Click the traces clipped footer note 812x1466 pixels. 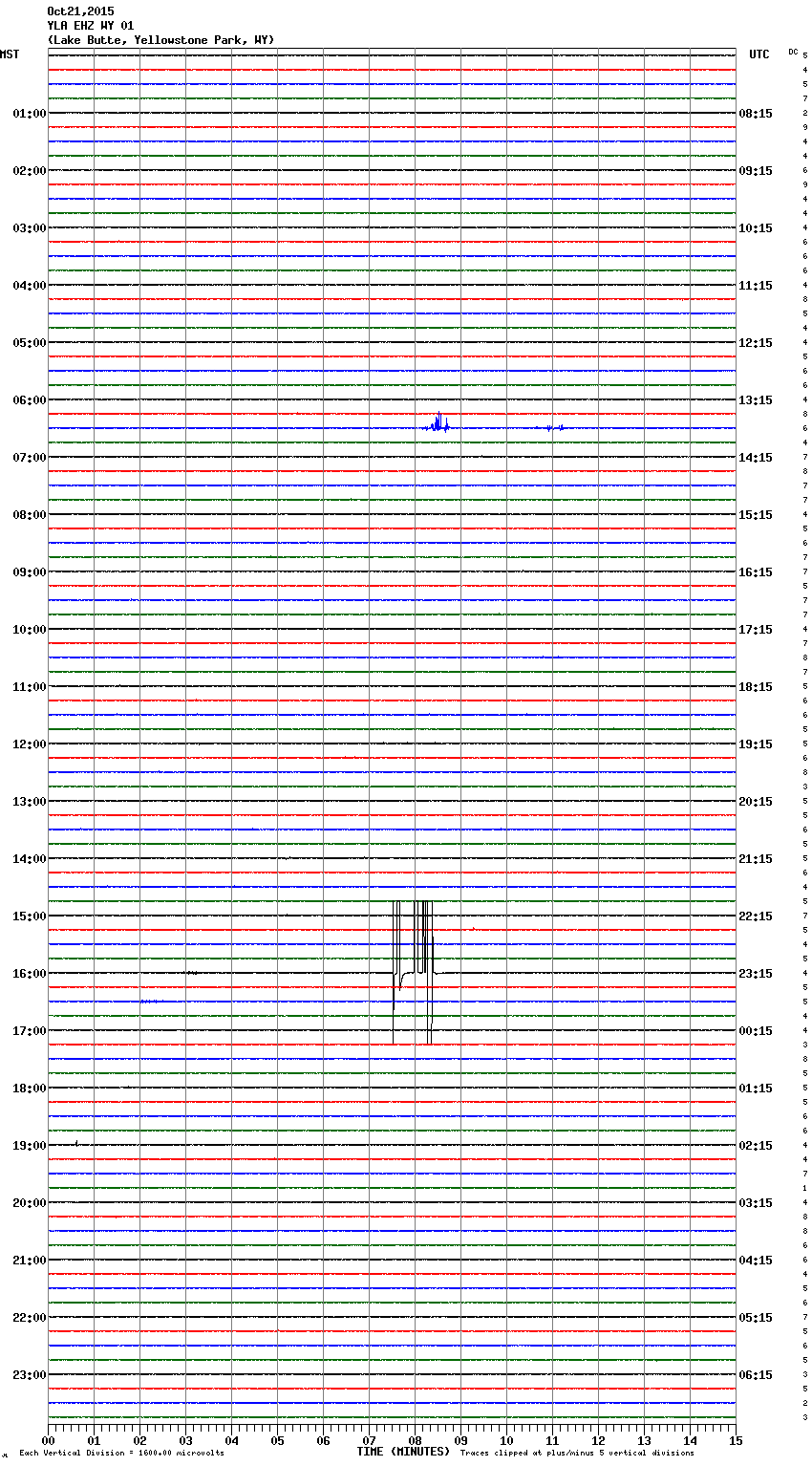tap(577, 1453)
